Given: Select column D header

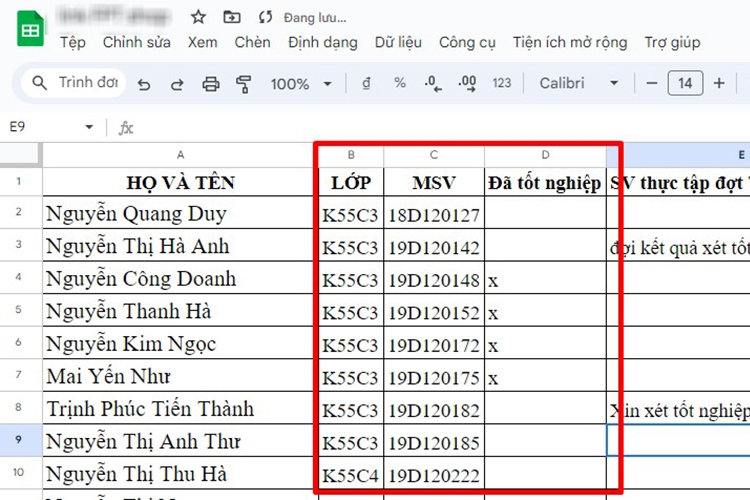Looking at the screenshot, I should 545,155.
